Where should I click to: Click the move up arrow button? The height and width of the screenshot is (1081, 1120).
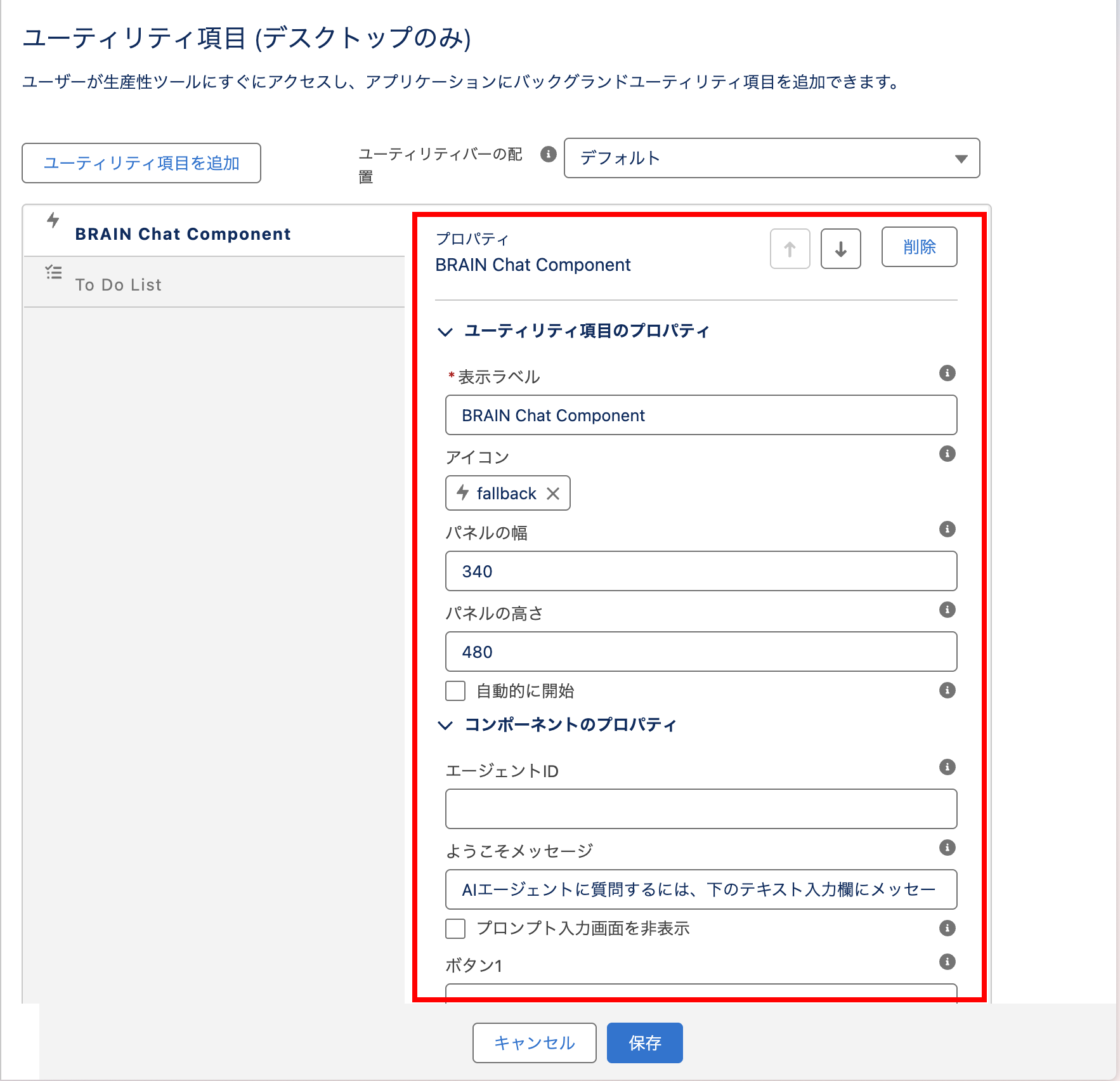click(x=790, y=249)
